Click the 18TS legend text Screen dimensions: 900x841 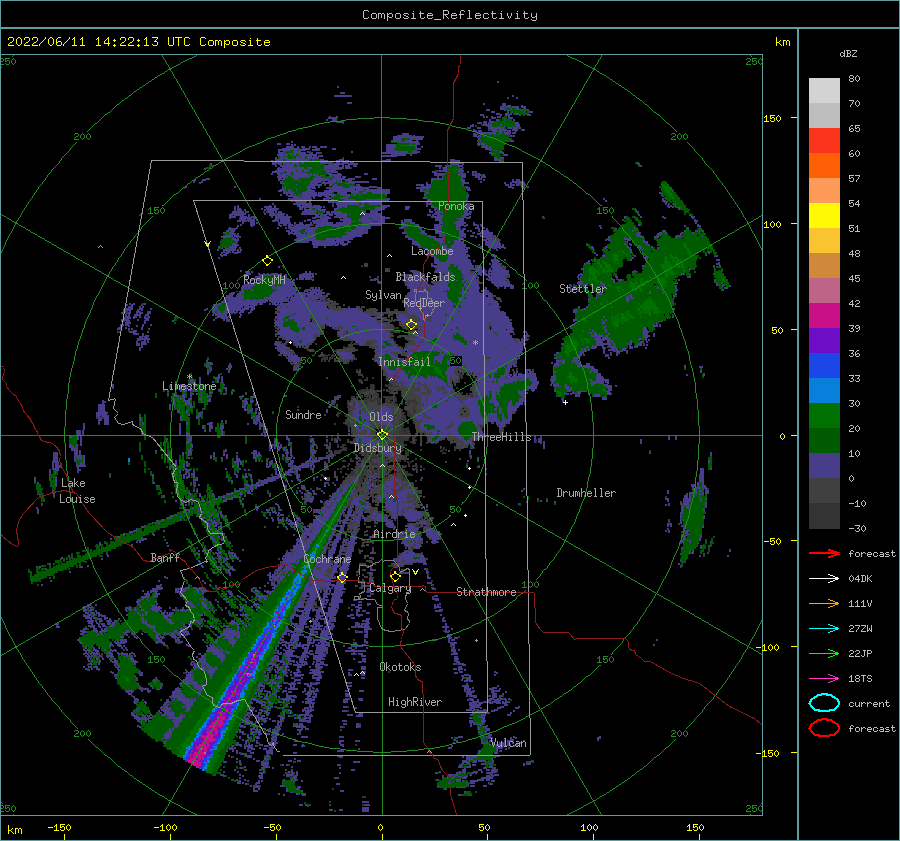(x=860, y=679)
